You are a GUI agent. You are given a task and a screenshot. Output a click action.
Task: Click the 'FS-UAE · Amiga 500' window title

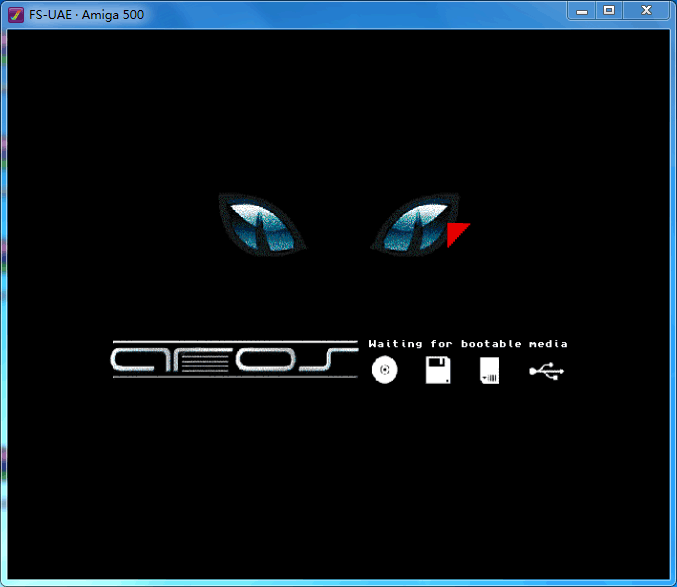pyautogui.click(x=86, y=15)
